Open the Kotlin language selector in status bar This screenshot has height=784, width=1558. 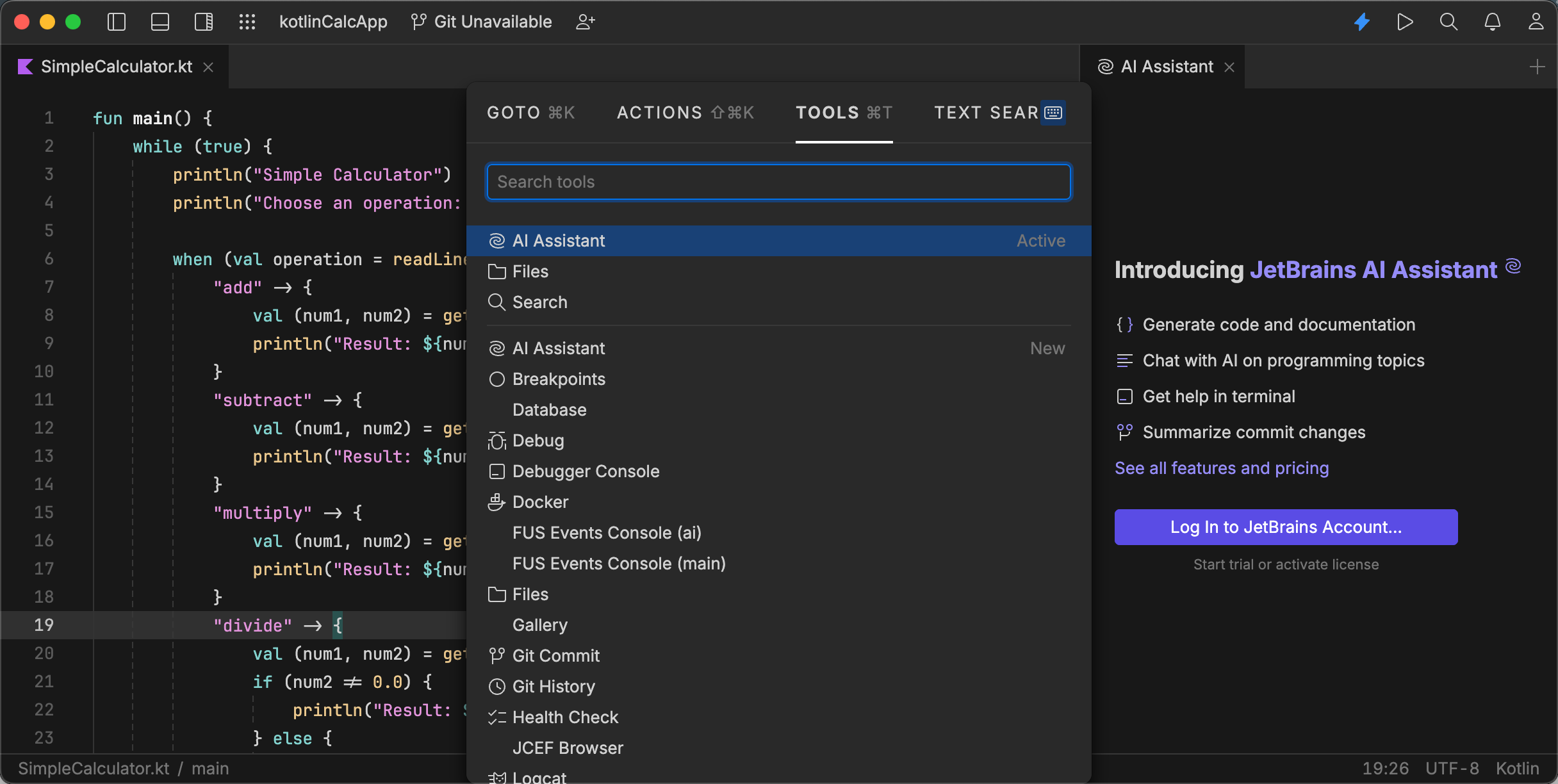pyautogui.click(x=1518, y=768)
